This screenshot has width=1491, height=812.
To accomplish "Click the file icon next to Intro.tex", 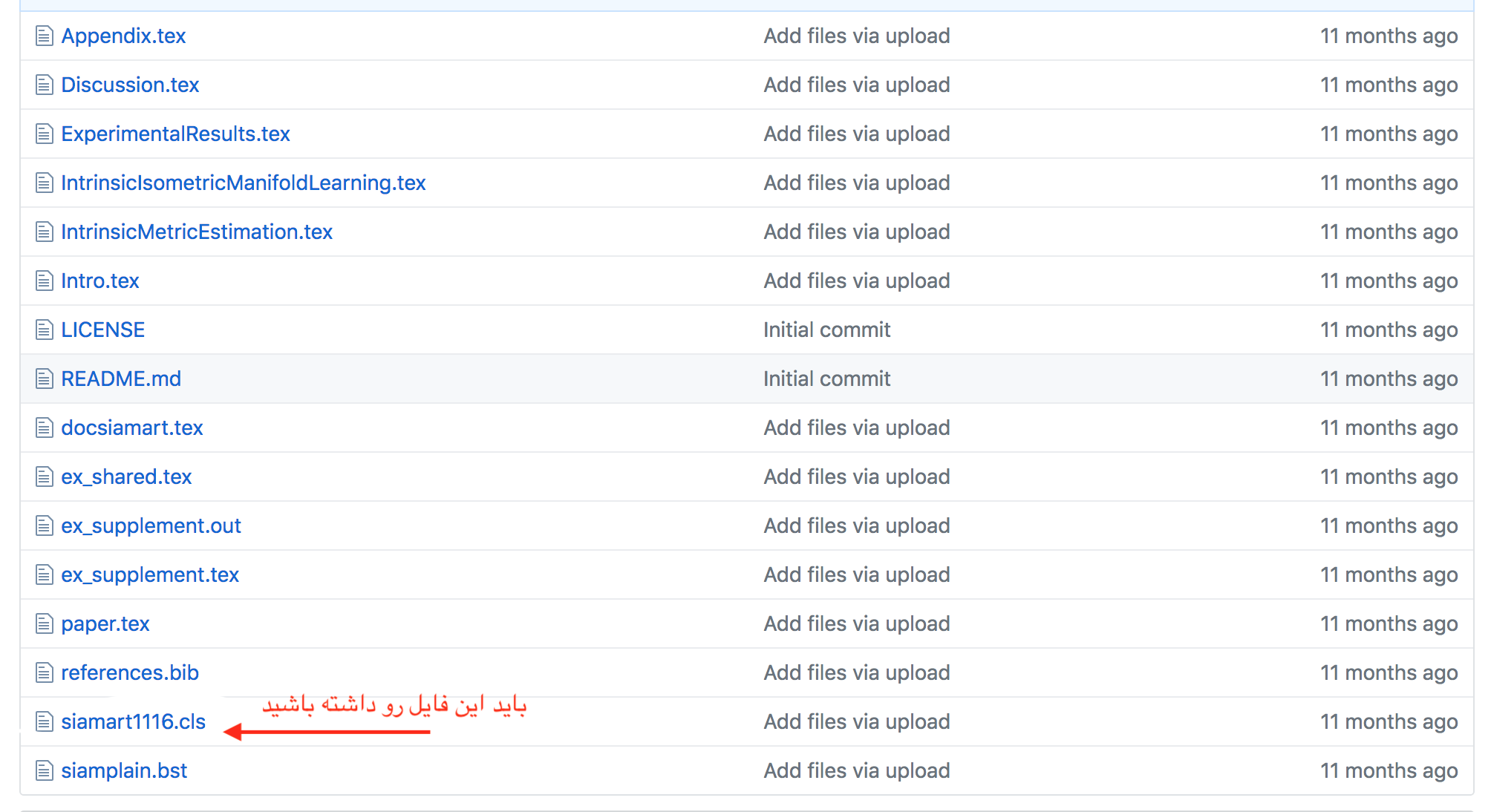I will [x=45, y=281].
